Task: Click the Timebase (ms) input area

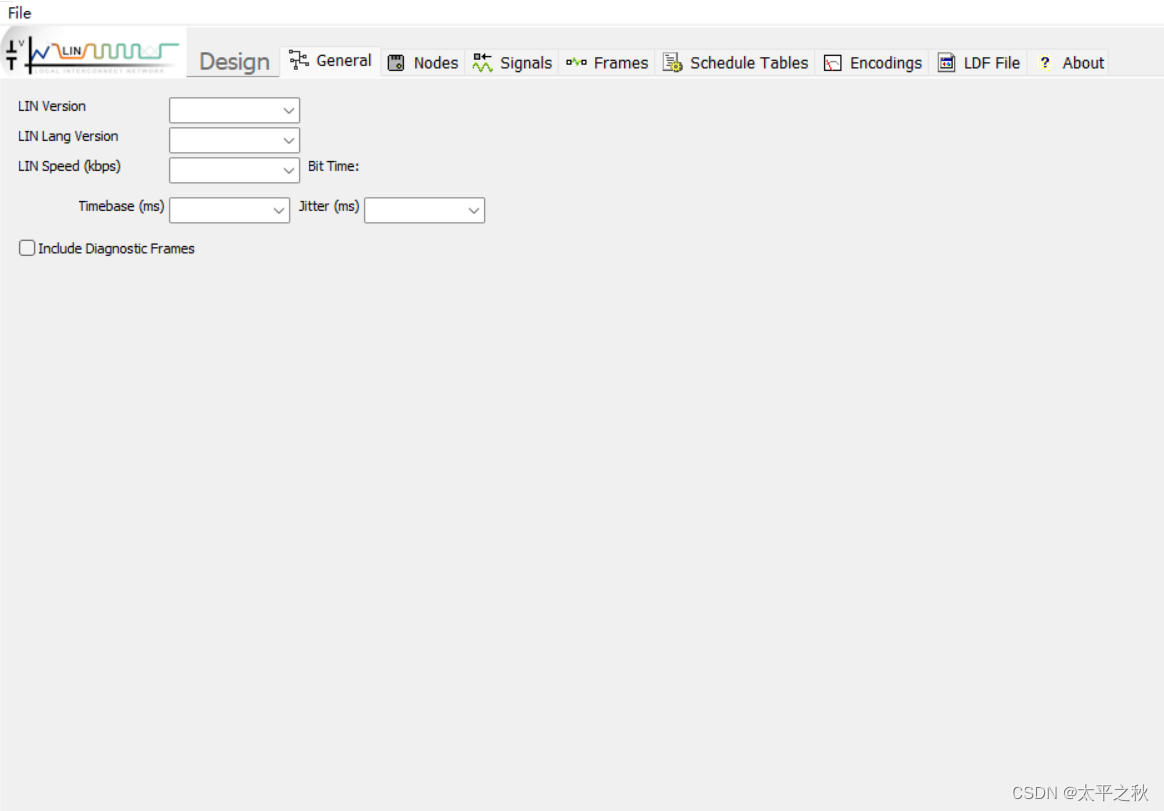Action: click(x=220, y=210)
